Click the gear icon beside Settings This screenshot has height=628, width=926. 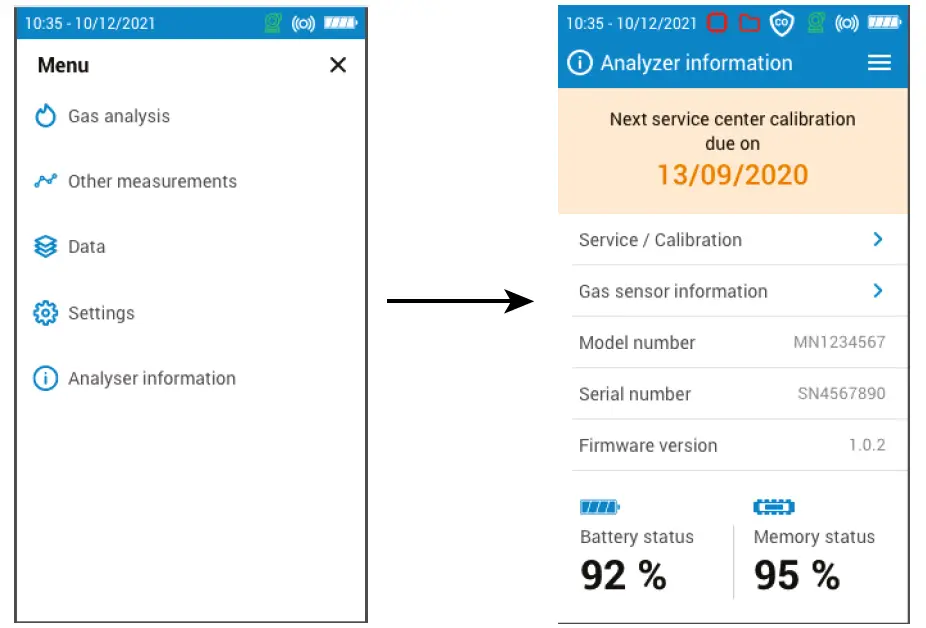pyautogui.click(x=45, y=313)
